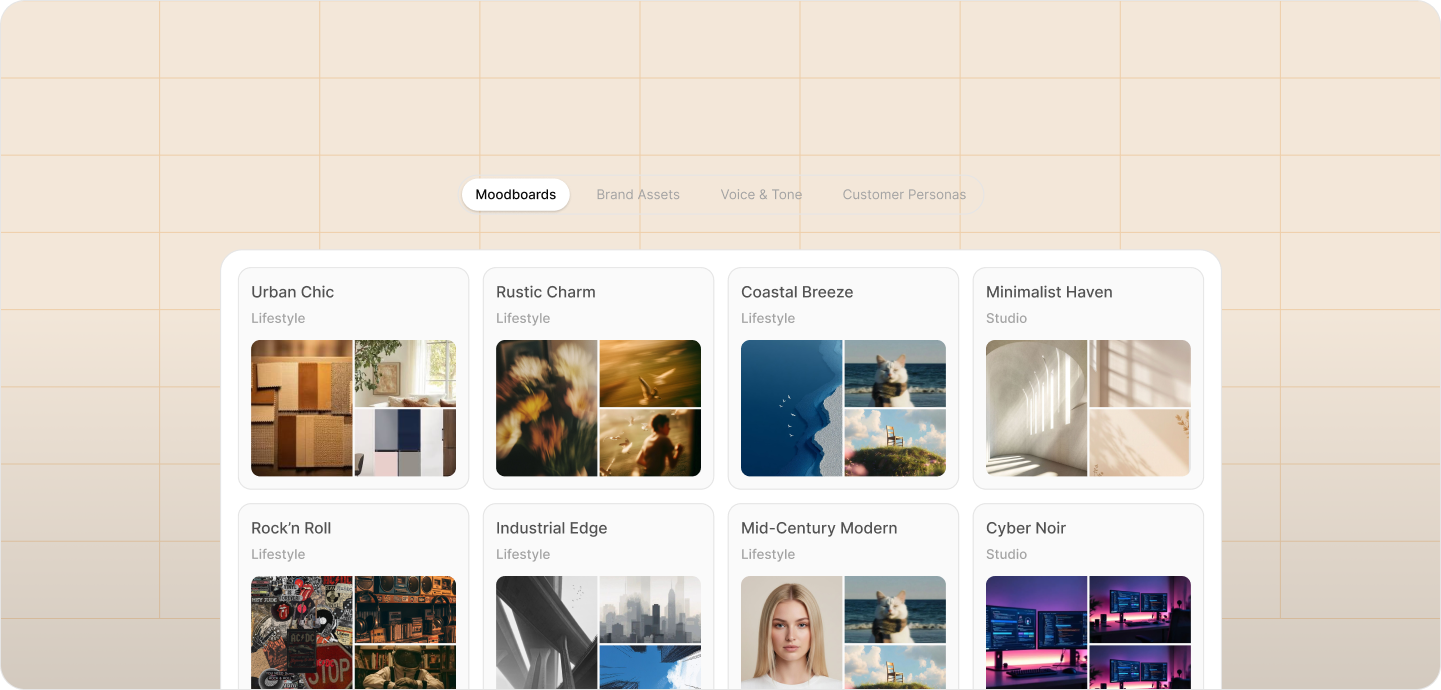Click Lifestyle label under Coastal Breeze
Viewport: 1441px width, 690px height.
(x=768, y=318)
